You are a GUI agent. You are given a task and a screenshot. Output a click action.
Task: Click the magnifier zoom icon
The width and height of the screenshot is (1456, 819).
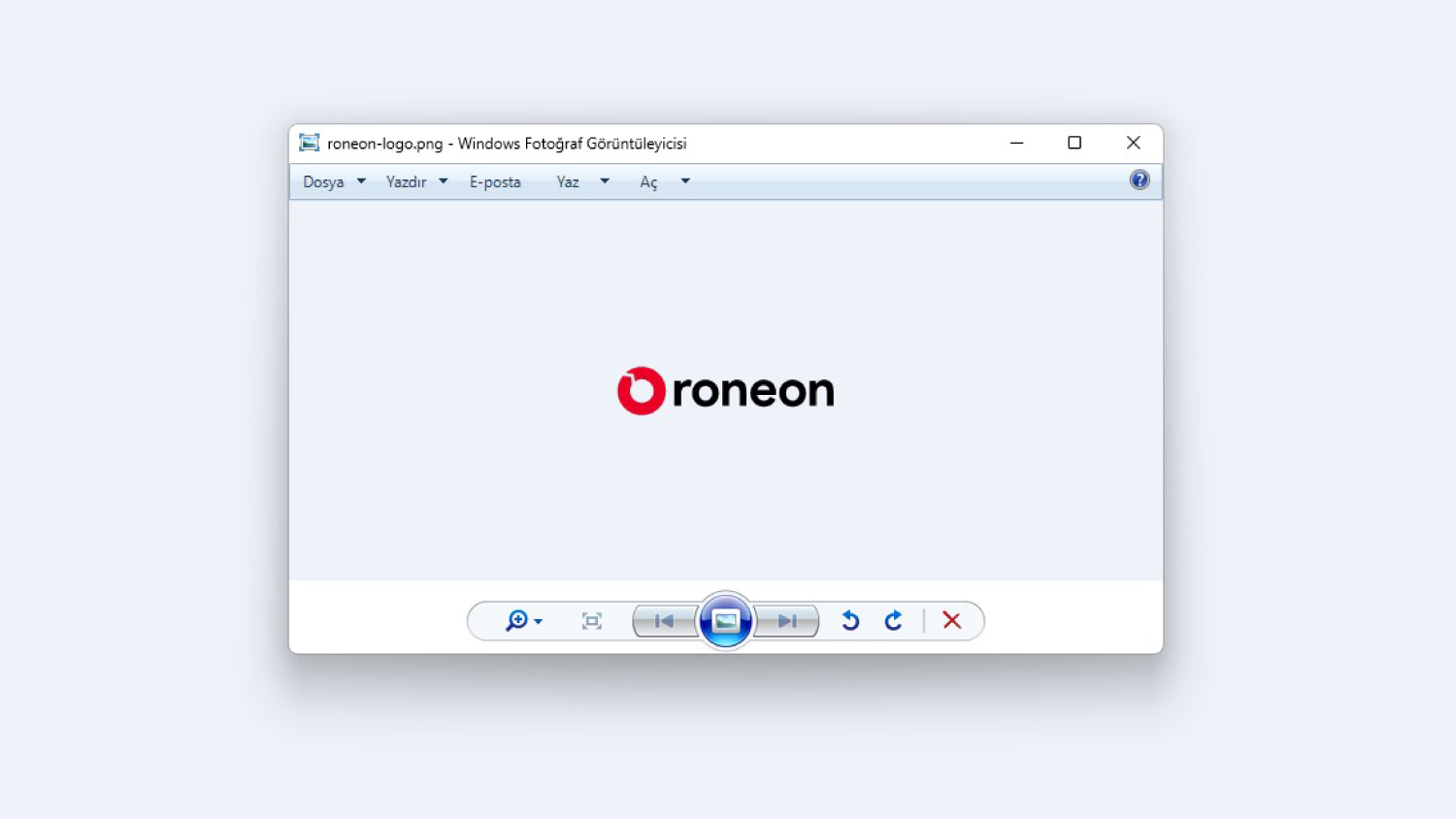516,621
